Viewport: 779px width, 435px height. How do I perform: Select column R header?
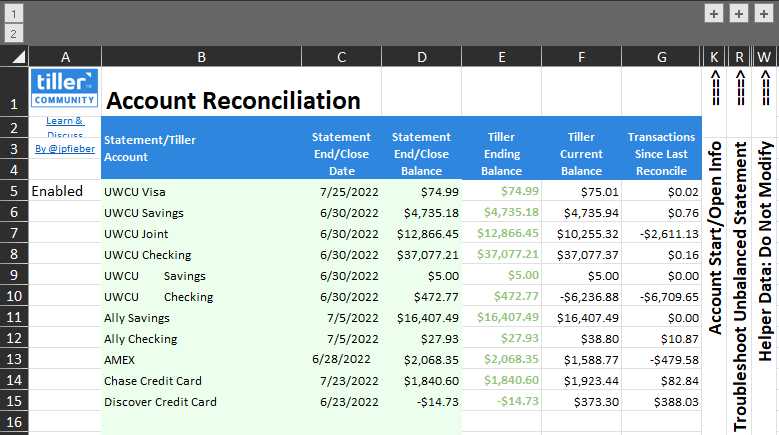(x=739, y=57)
